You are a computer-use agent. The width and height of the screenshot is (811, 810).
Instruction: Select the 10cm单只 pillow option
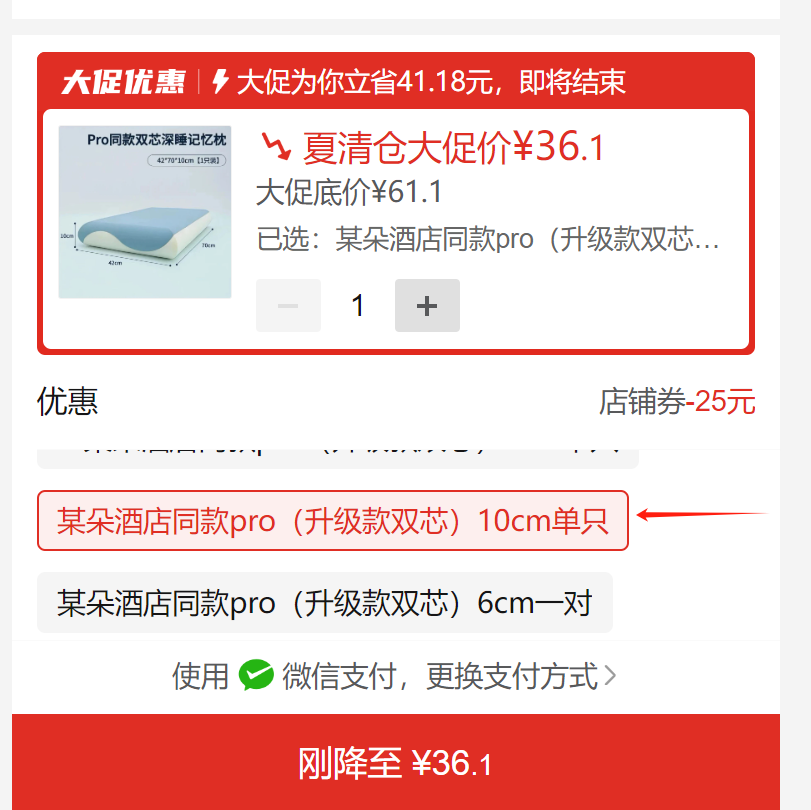click(333, 520)
